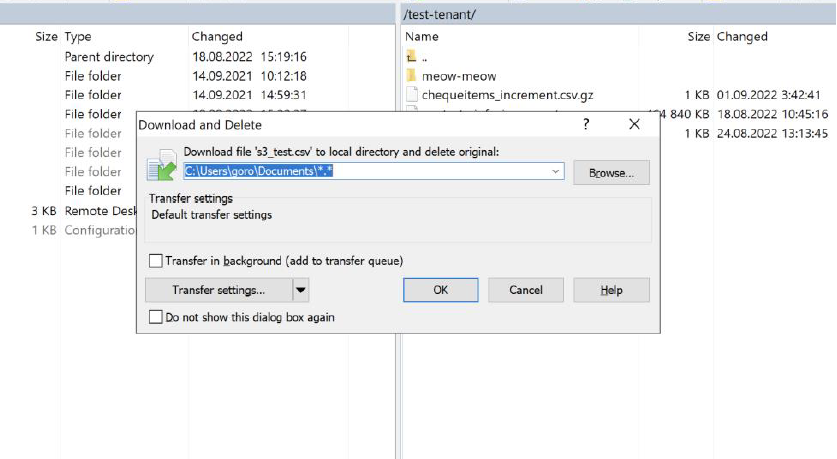Open the Transfer settings... button
This screenshot has width=837, height=459.
218,290
